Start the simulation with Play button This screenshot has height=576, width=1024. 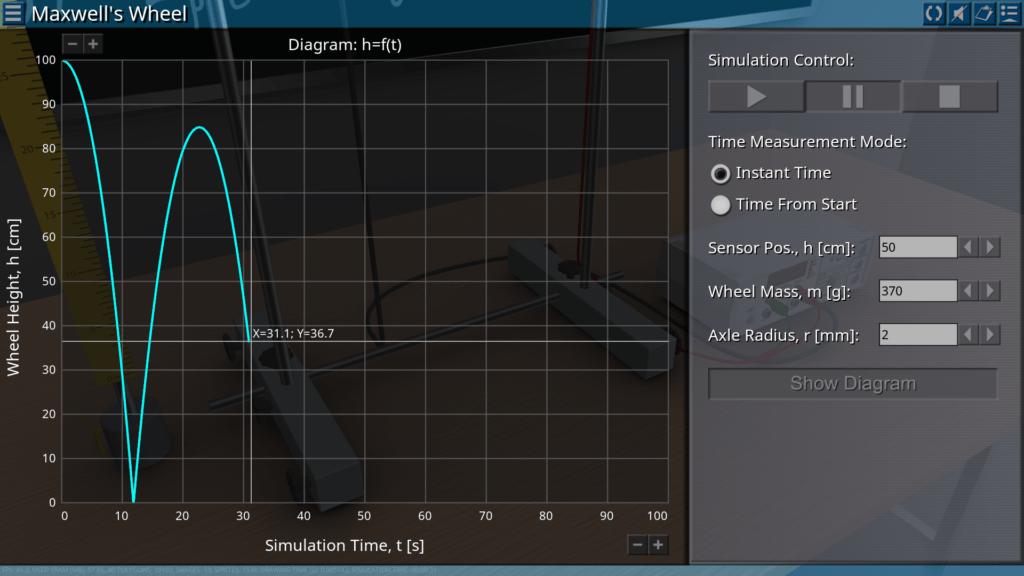tap(756, 97)
